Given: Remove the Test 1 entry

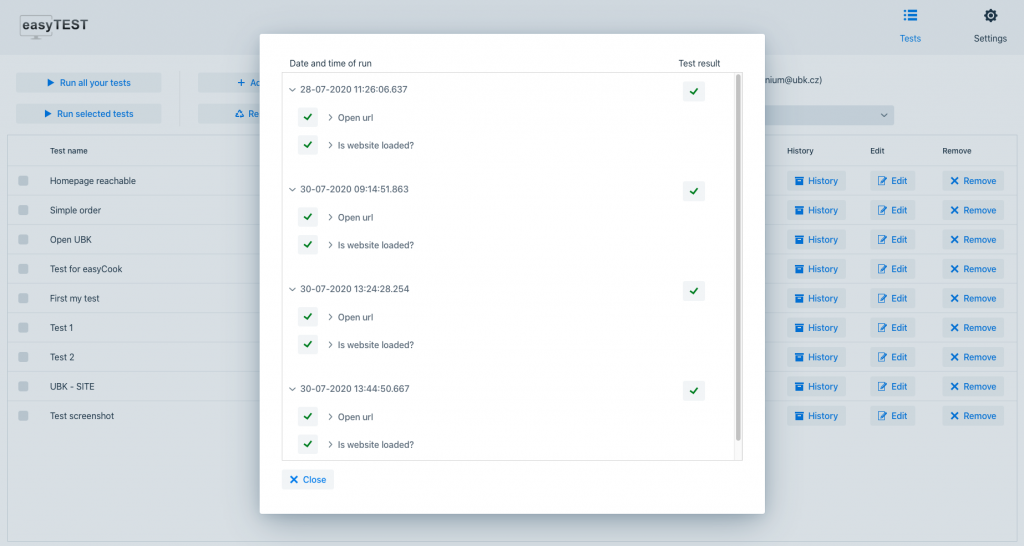Looking at the screenshot, I should (973, 328).
